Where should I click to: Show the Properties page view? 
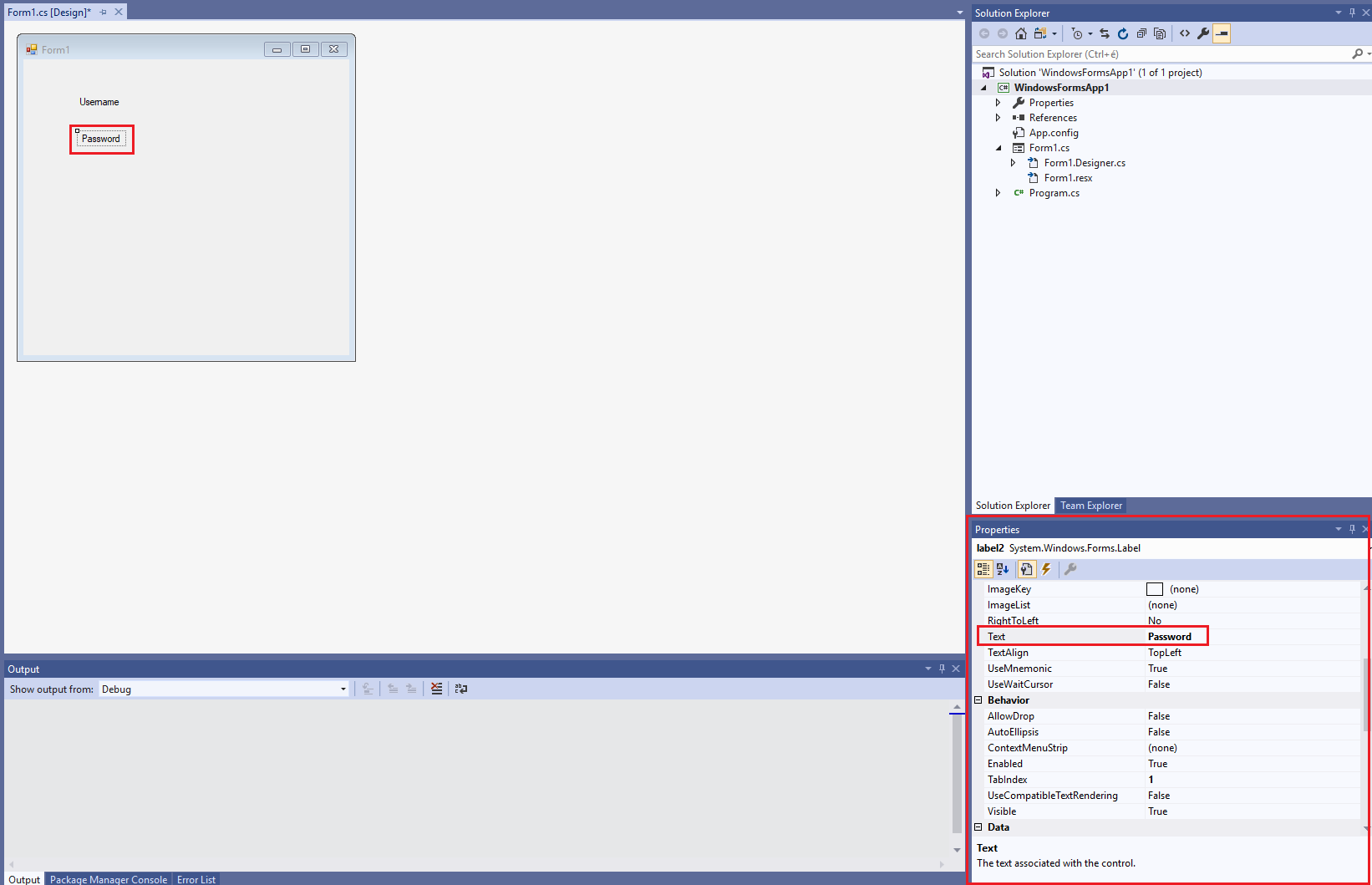[x=1027, y=569]
